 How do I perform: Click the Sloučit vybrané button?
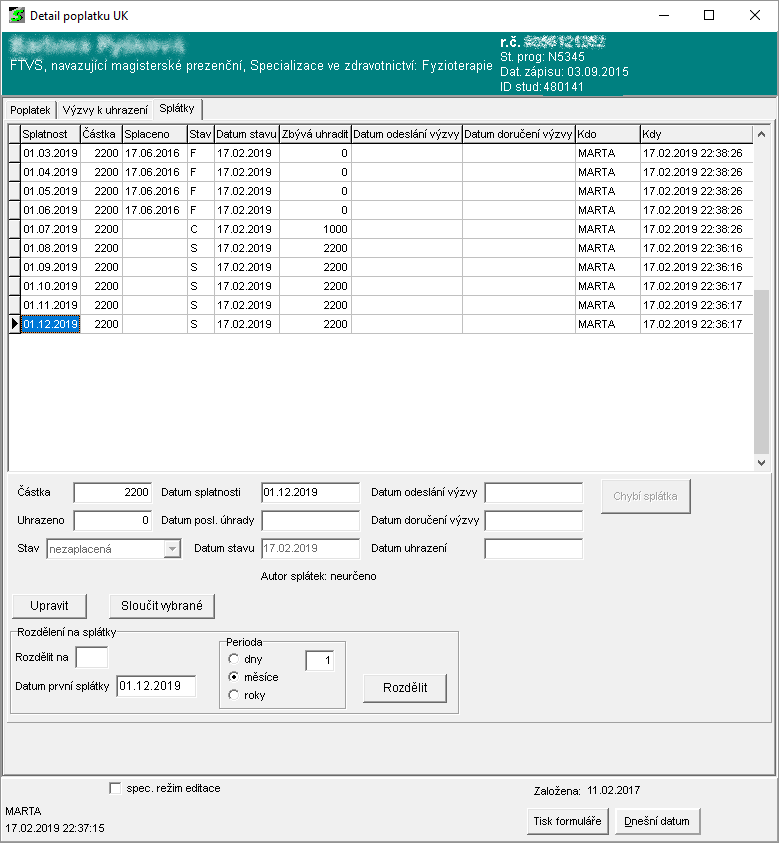tap(161, 606)
